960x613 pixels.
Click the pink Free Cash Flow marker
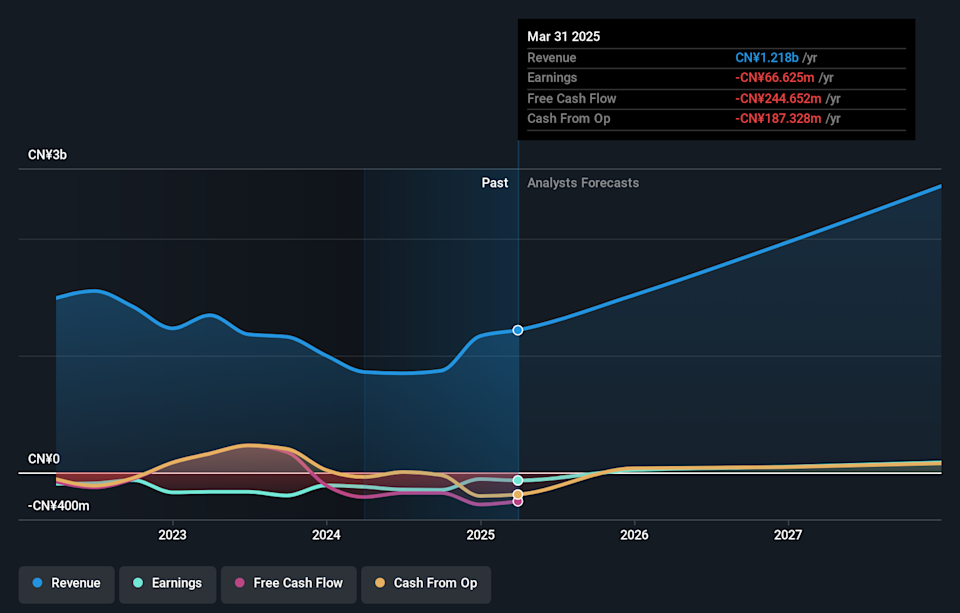coord(518,501)
